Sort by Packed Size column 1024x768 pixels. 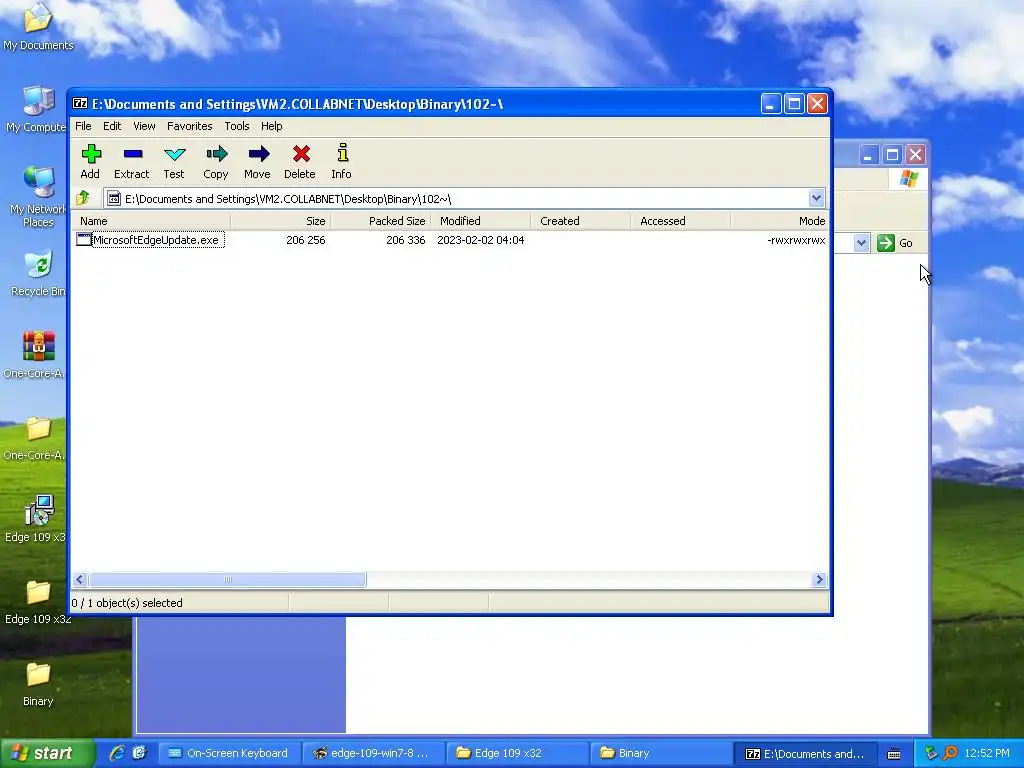point(381,221)
